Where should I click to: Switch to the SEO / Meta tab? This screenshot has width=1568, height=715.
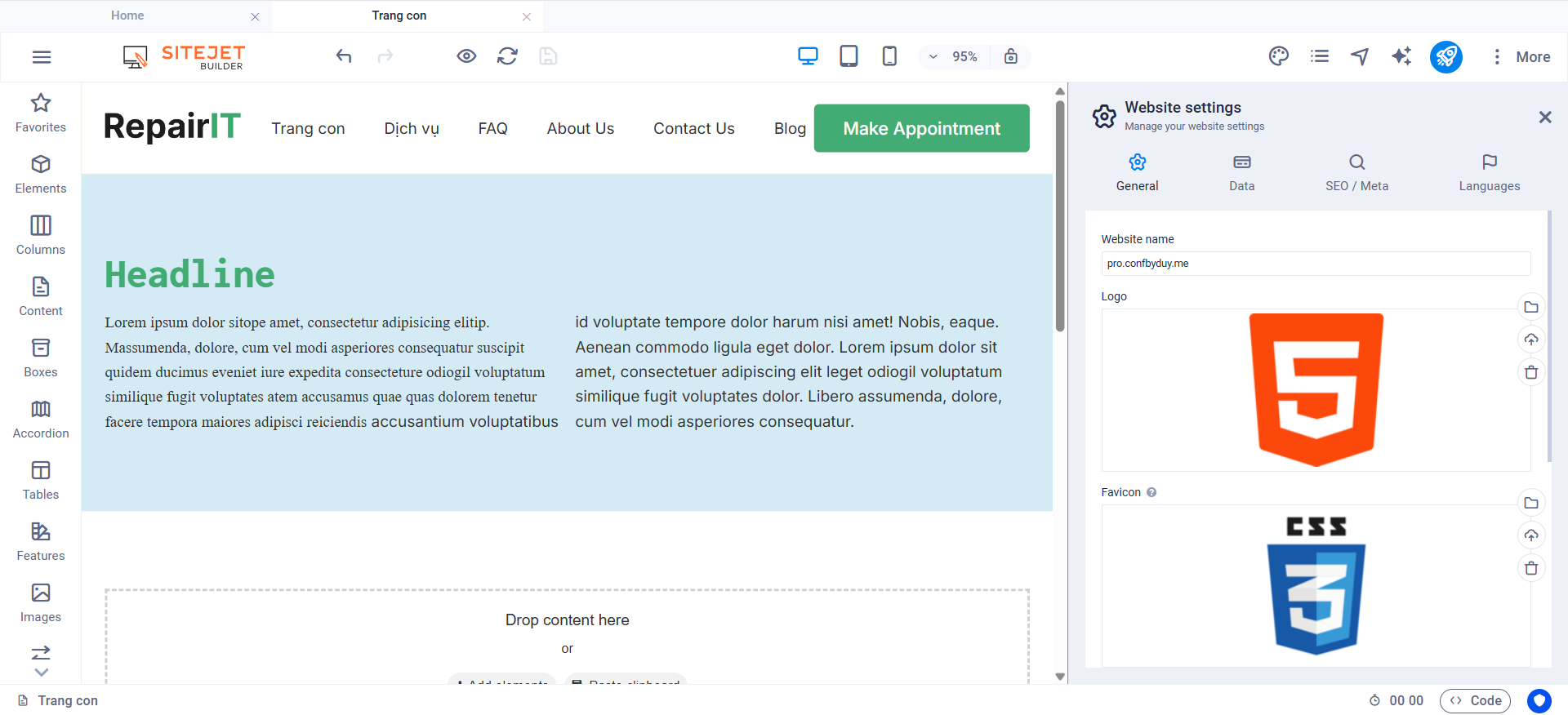coord(1356,173)
